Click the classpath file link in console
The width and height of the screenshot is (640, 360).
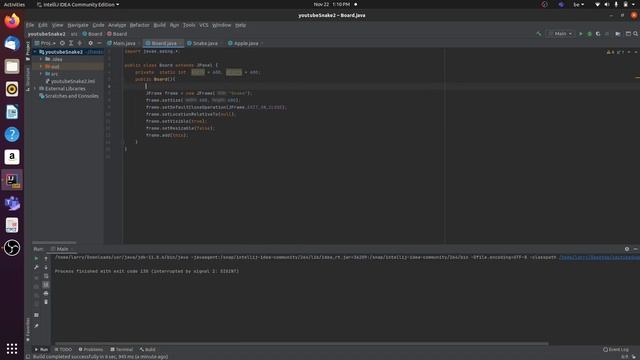[599, 258]
